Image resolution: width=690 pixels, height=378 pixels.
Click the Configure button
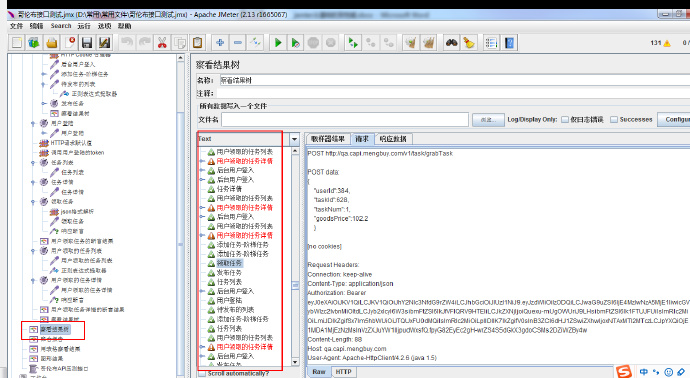click(x=674, y=119)
